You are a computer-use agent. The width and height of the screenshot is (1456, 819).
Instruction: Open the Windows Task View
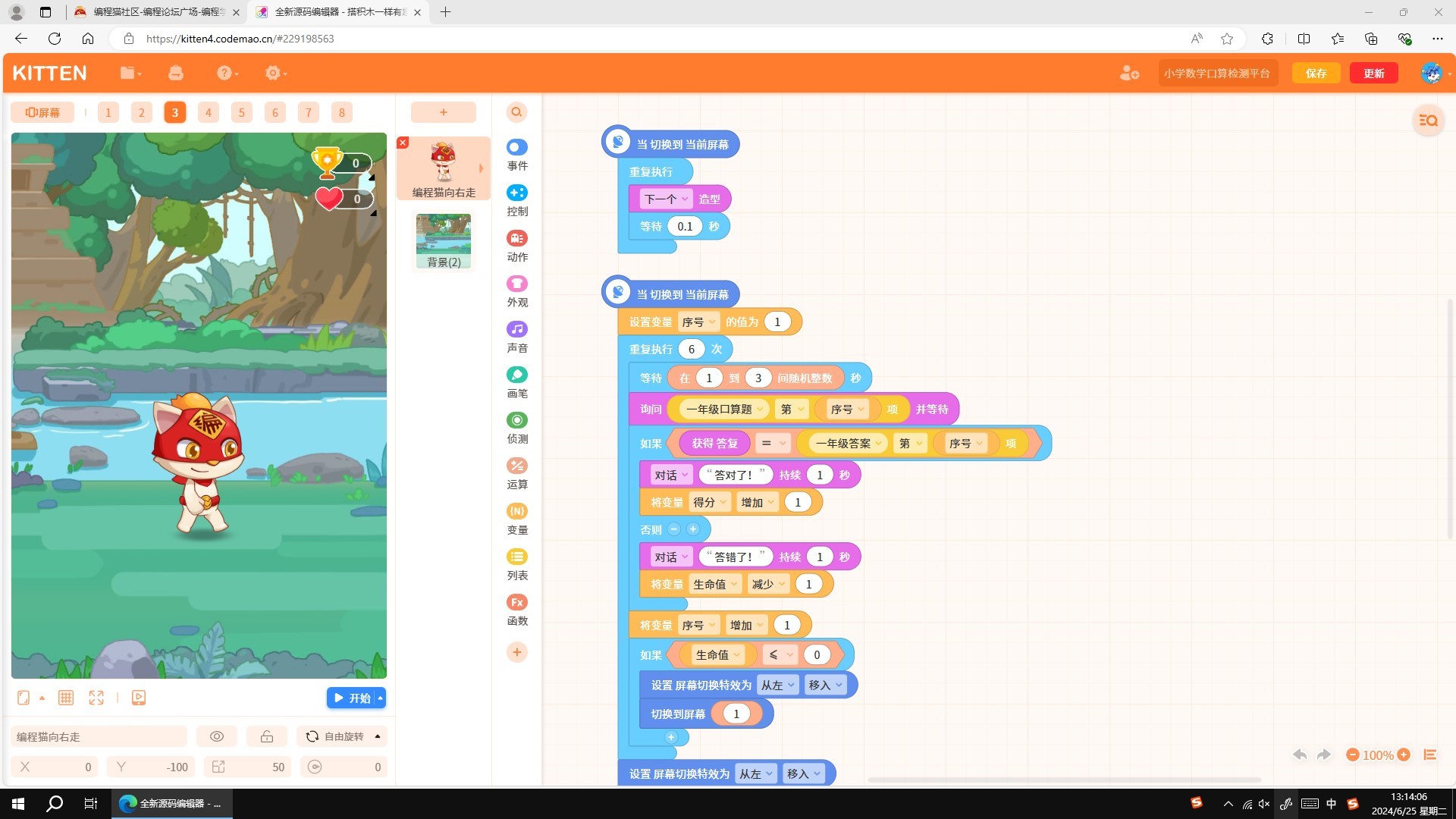[x=91, y=804]
